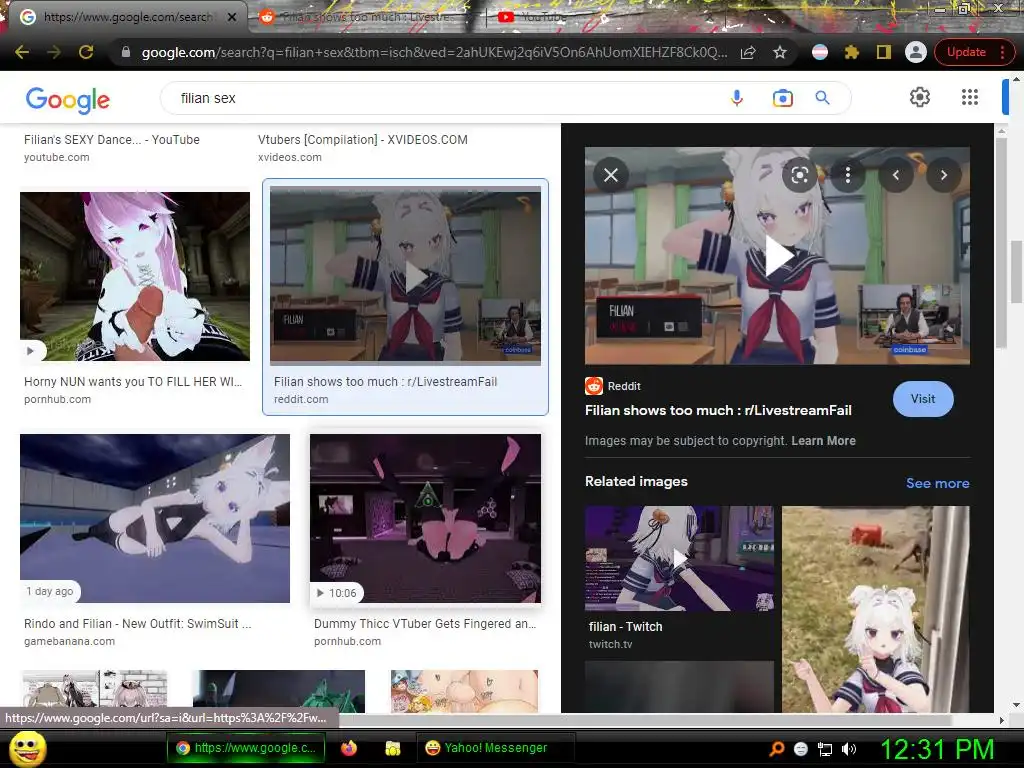Share this page using the share icon
This screenshot has width=1024, height=768.
point(748,52)
